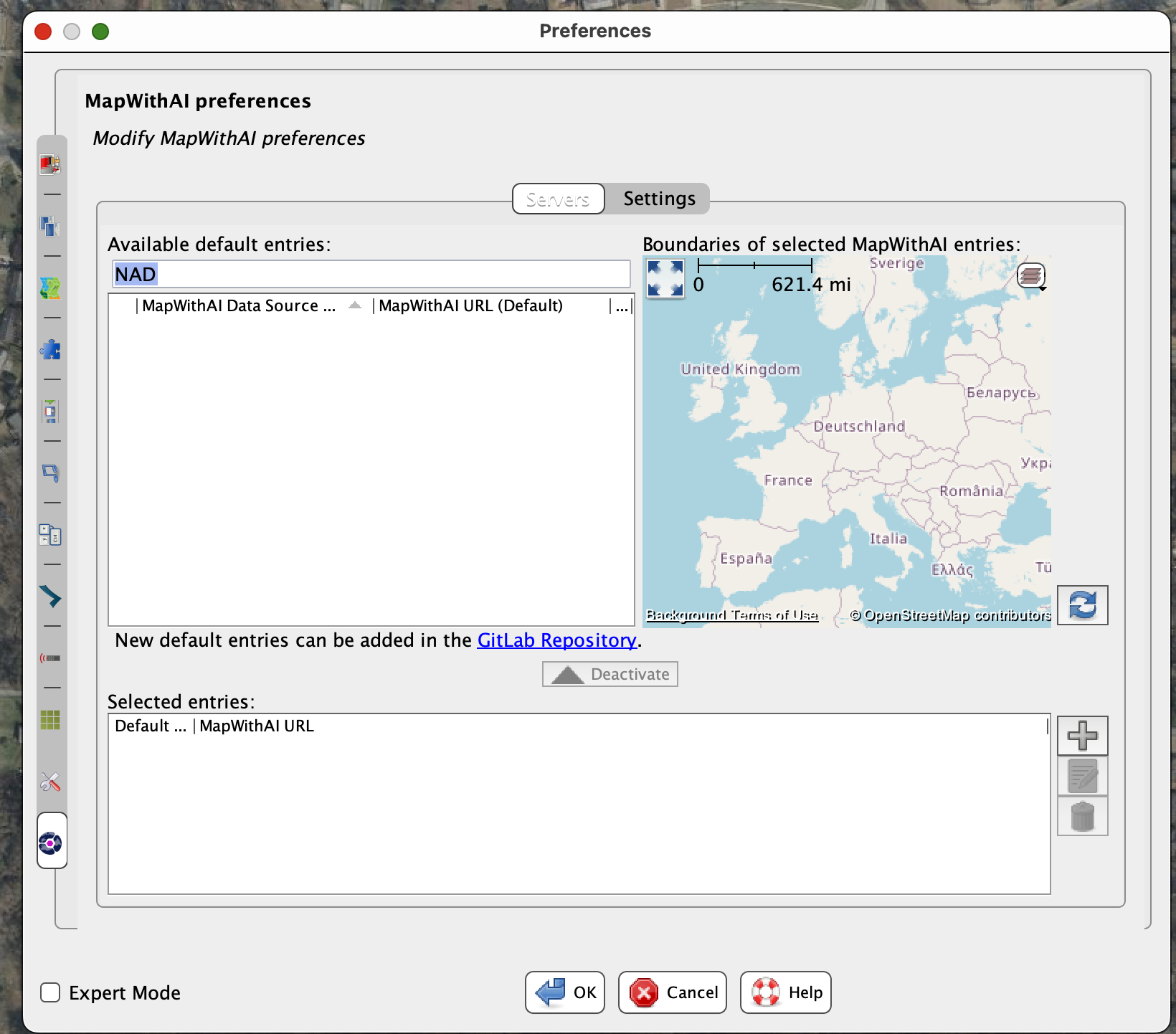Open Advanced preferences wrench and screwdriver icon

(50, 781)
